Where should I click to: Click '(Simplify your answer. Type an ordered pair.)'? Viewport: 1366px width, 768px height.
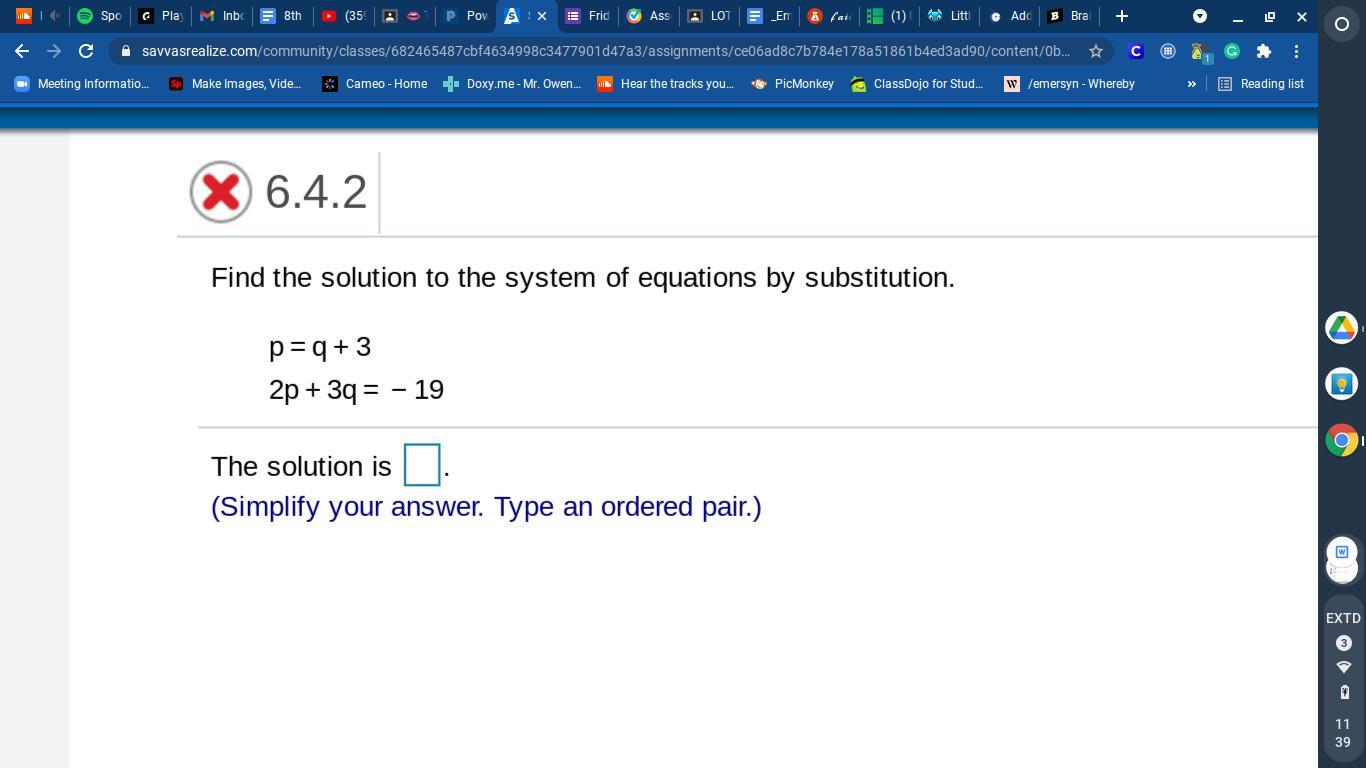click(x=486, y=507)
